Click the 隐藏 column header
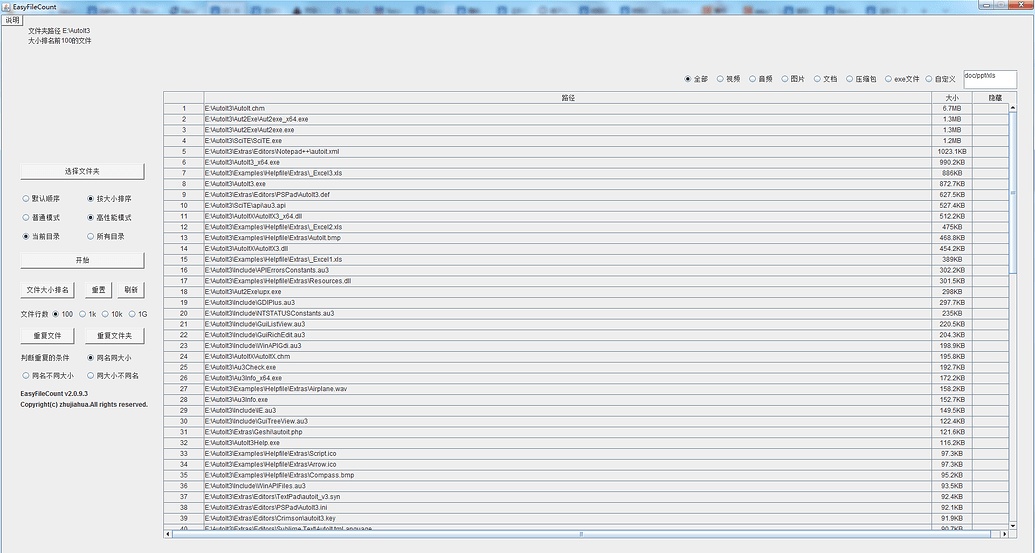 [x=995, y=98]
